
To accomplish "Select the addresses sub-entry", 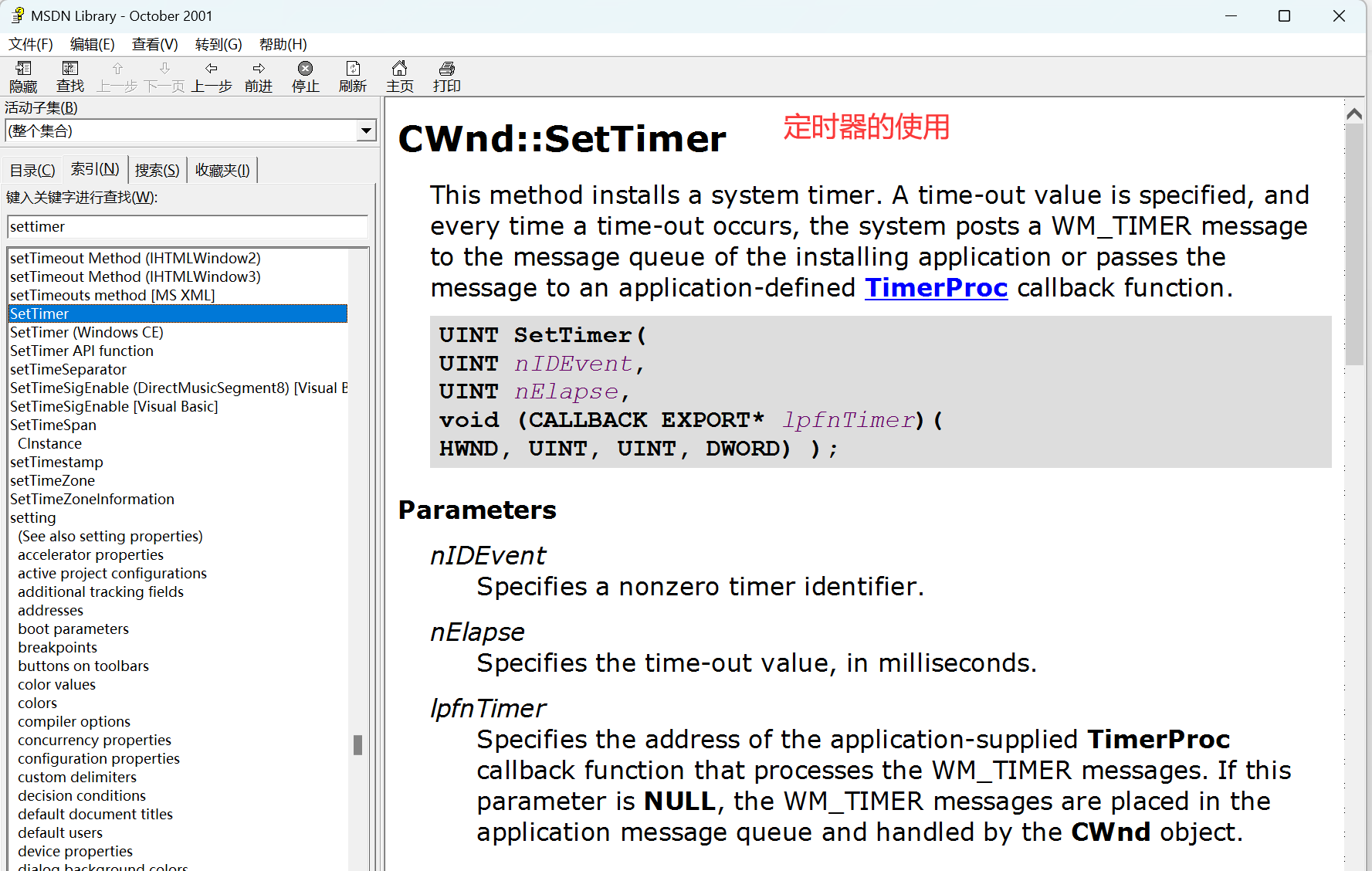I will point(50,610).
